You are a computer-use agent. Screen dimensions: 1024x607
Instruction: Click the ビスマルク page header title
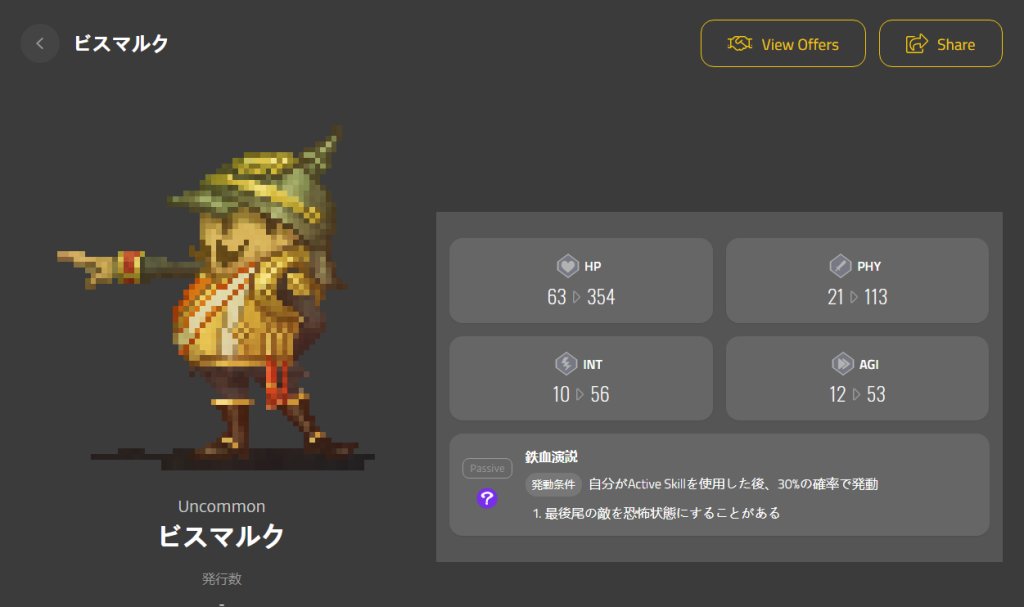[x=121, y=44]
